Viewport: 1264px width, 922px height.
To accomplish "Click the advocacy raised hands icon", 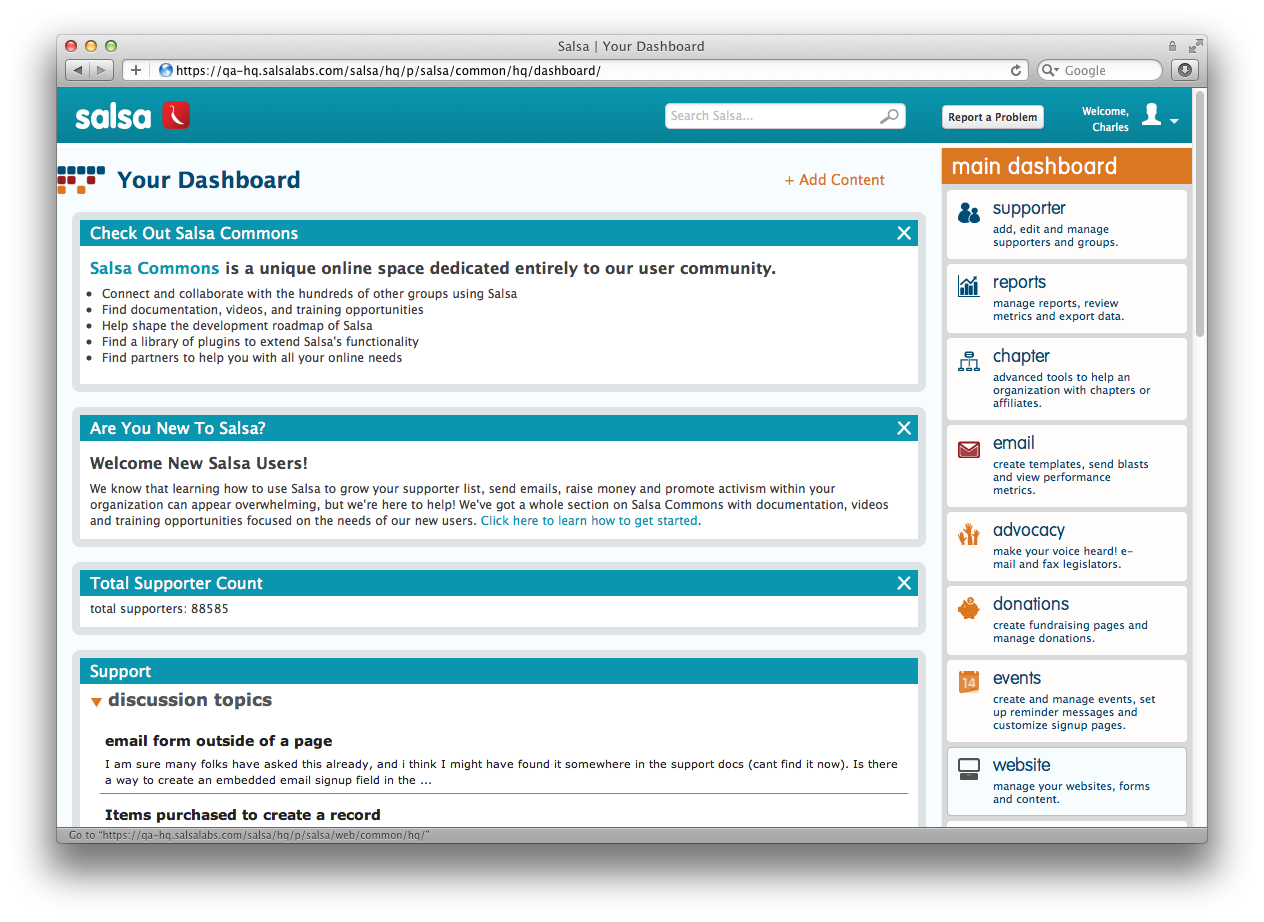I will tap(968, 534).
